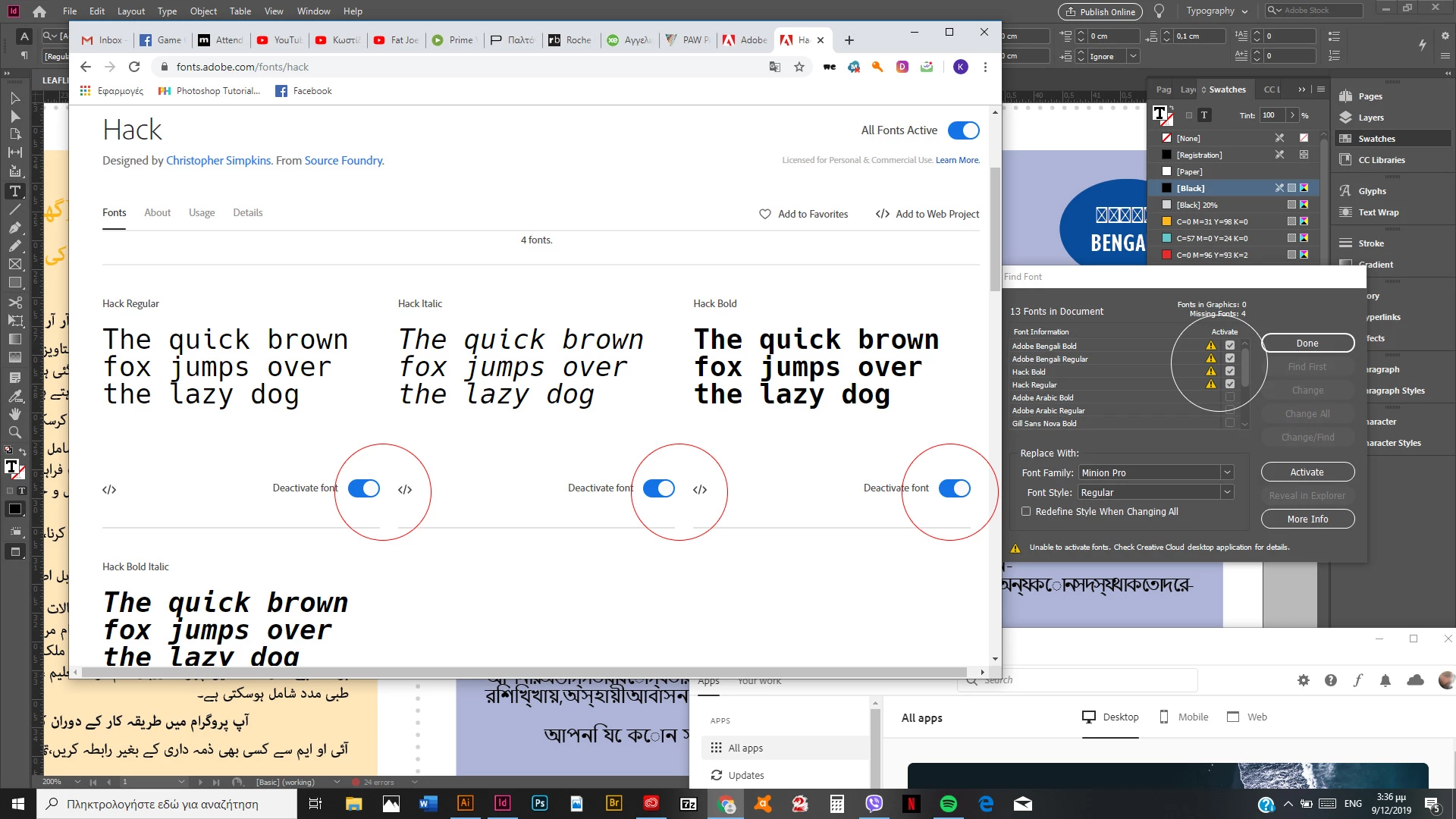Click the More Info button

pos(1307,519)
